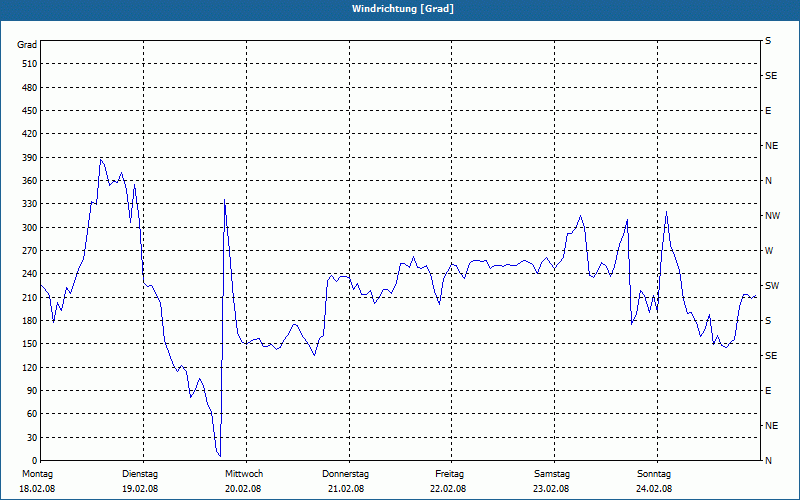
Task: Click the NW compass label on the right axis
Action: [x=772, y=216]
